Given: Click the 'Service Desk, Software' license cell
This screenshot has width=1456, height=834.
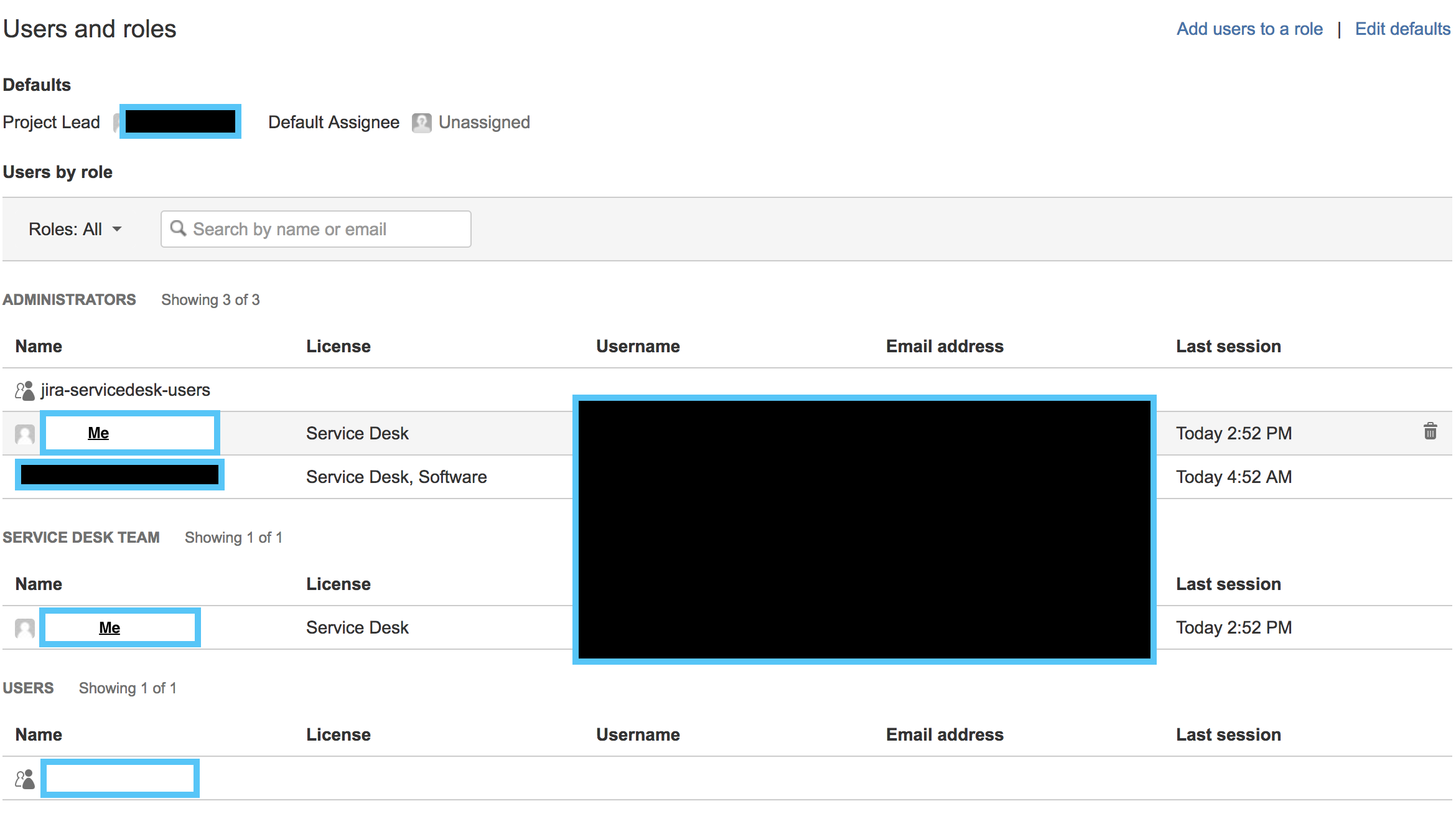Looking at the screenshot, I should point(396,477).
